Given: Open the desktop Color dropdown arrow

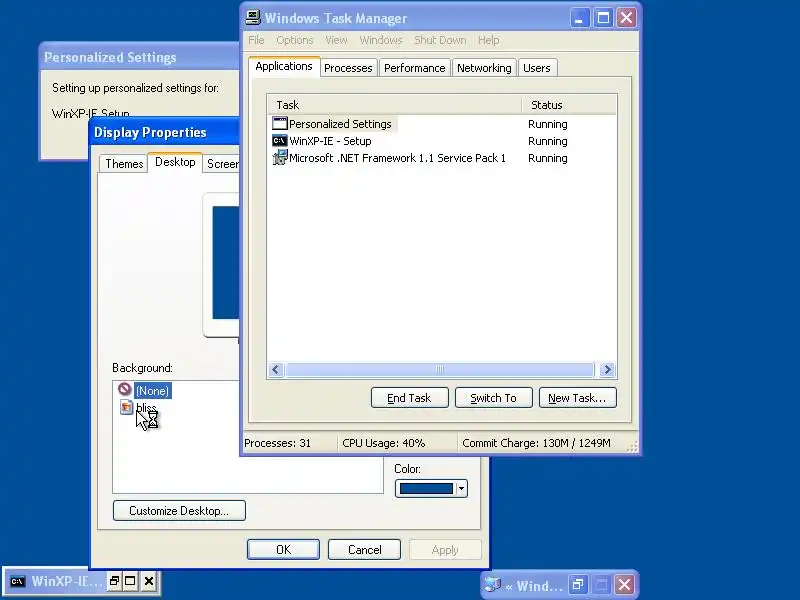Looking at the screenshot, I should pyautogui.click(x=461, y=488).
